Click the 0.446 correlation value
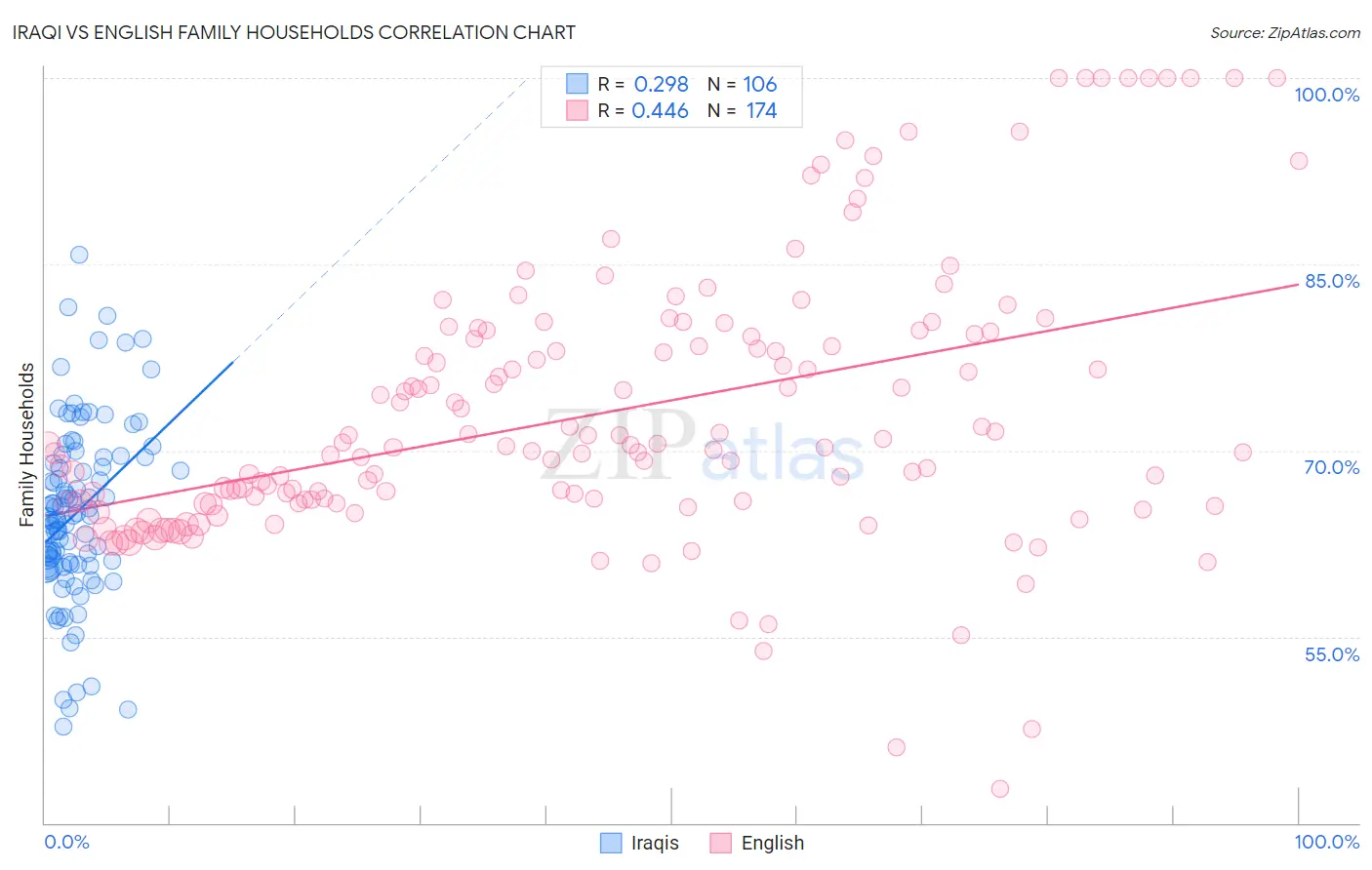This screenshot has height=870, width=1372. pyautogui.click(x=661, y=110)
